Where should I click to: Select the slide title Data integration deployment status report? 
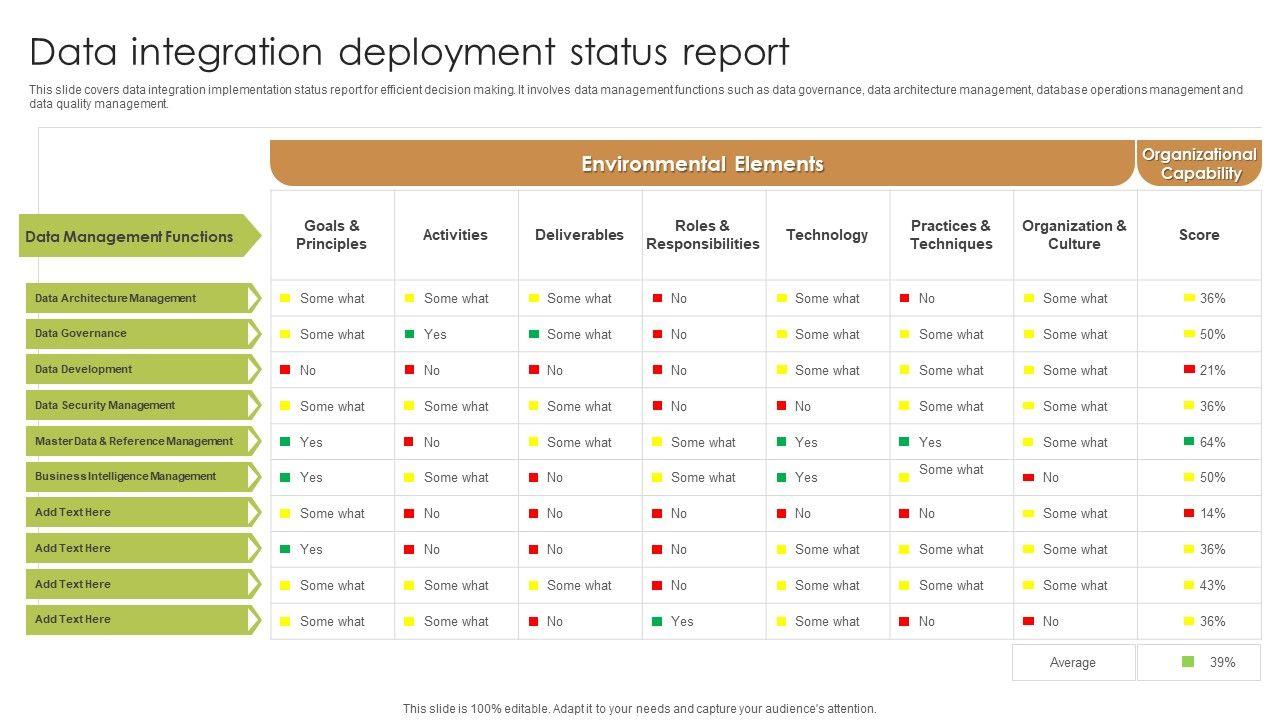(409, 52)
